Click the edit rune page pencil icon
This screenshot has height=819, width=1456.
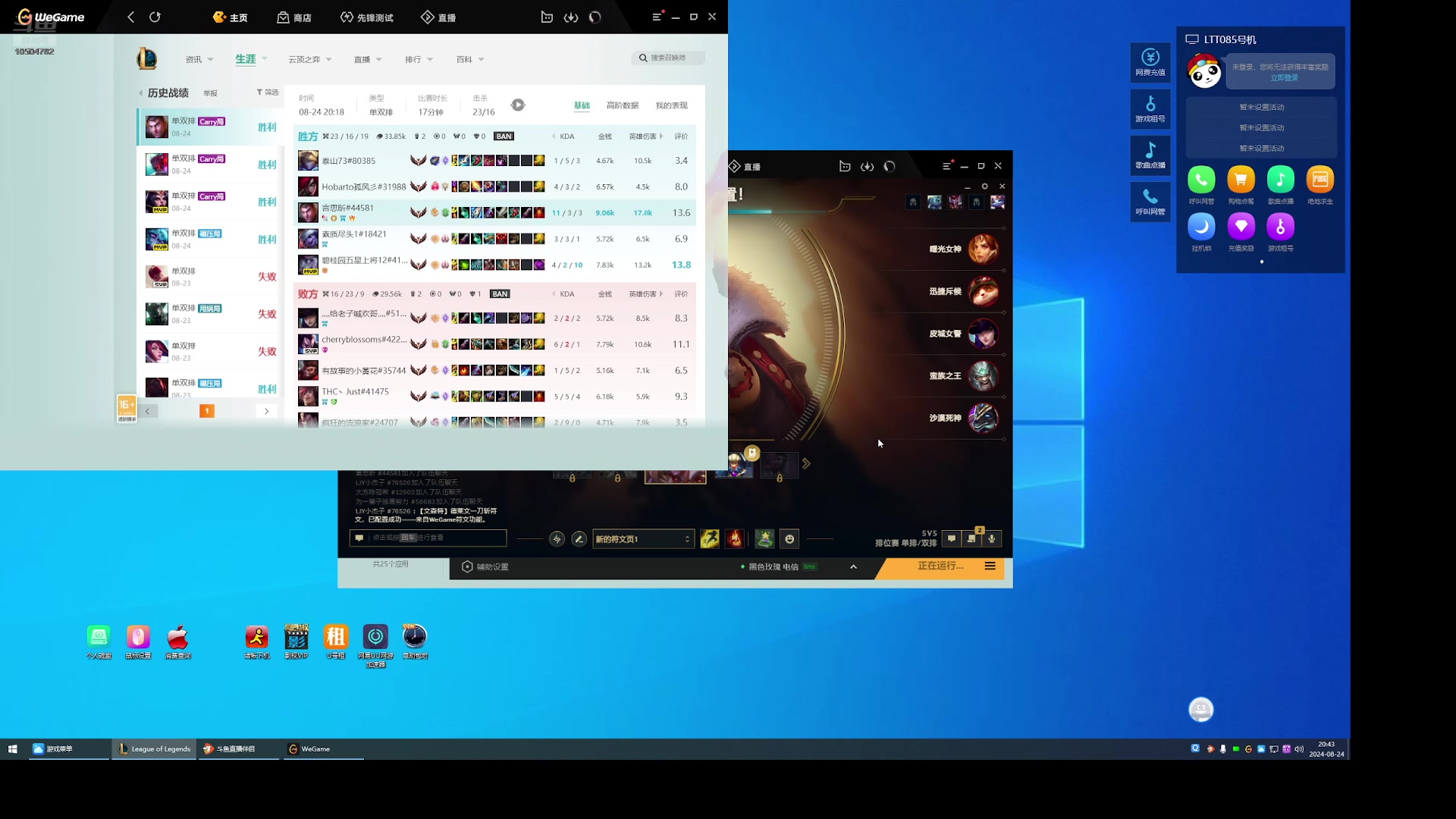point(579,539)
